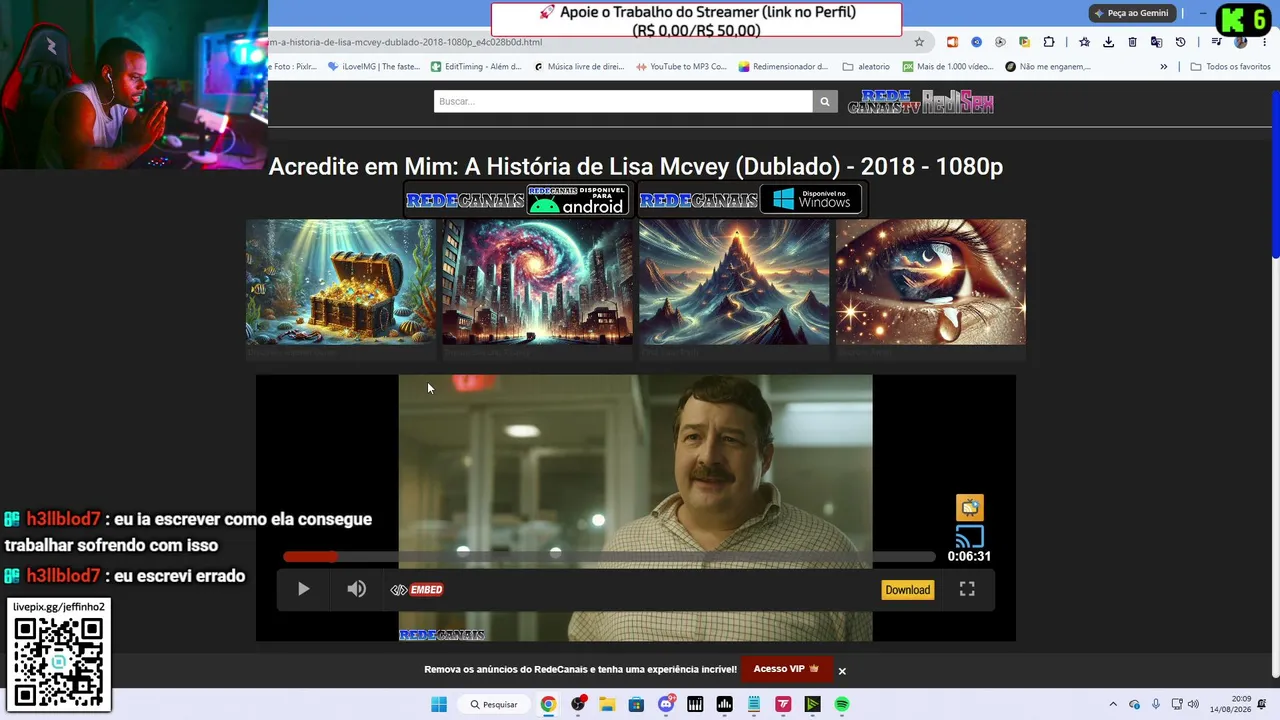Click the bookmarks star-list toolbar icon

click(1084, 42)
